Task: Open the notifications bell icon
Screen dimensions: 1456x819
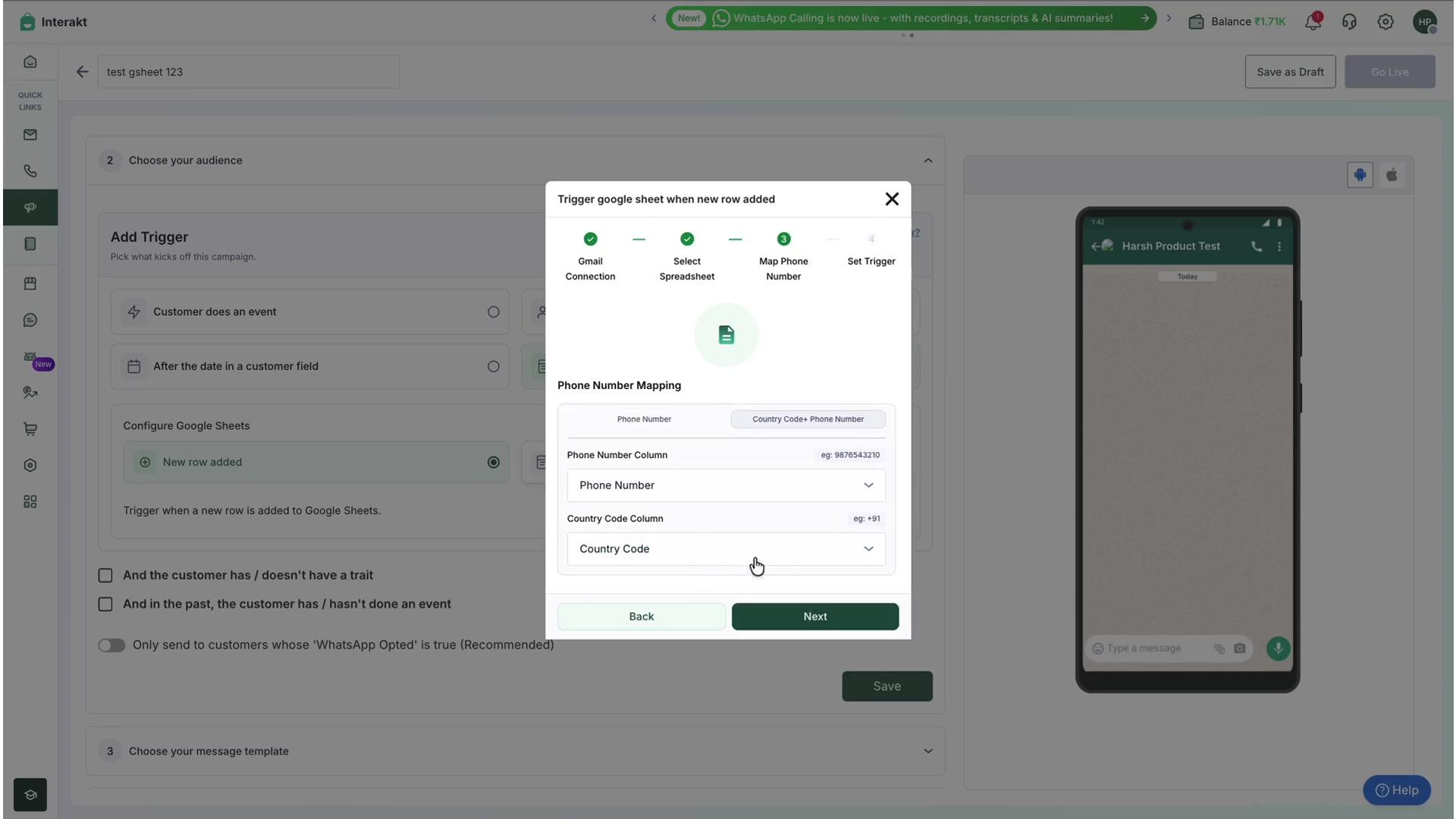Action: [1313, 22]
